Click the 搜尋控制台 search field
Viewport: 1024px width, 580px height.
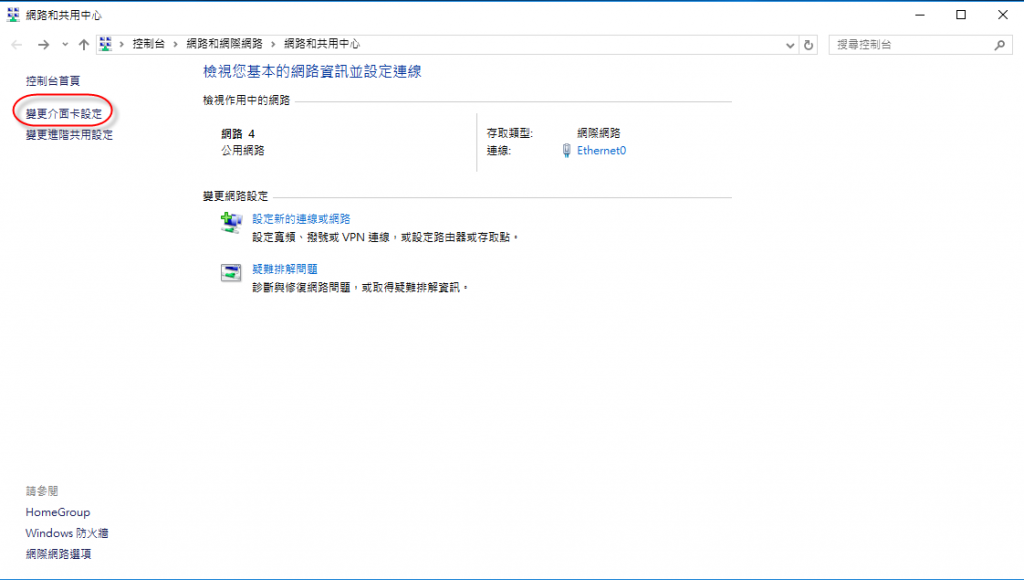[x=910, y=45]
